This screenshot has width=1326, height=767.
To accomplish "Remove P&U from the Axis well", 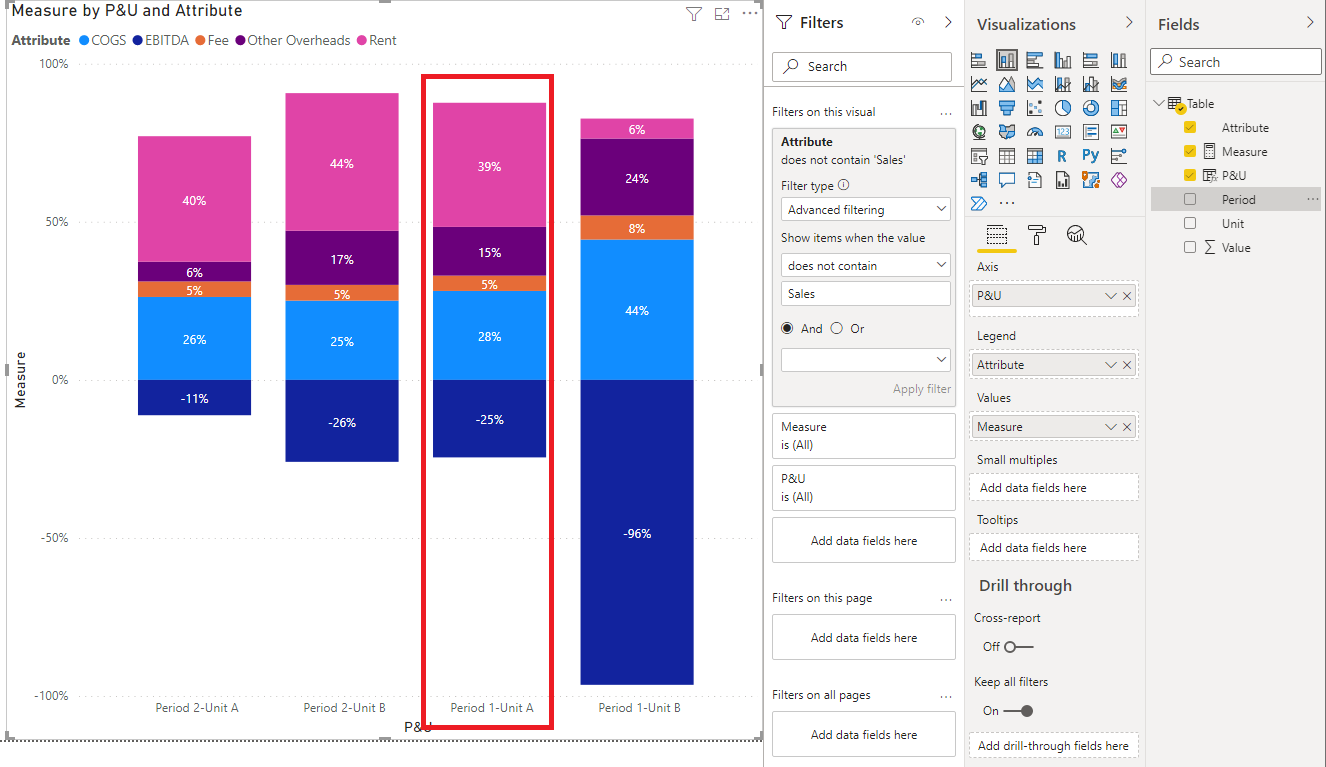I will [x=1127, y=296].
